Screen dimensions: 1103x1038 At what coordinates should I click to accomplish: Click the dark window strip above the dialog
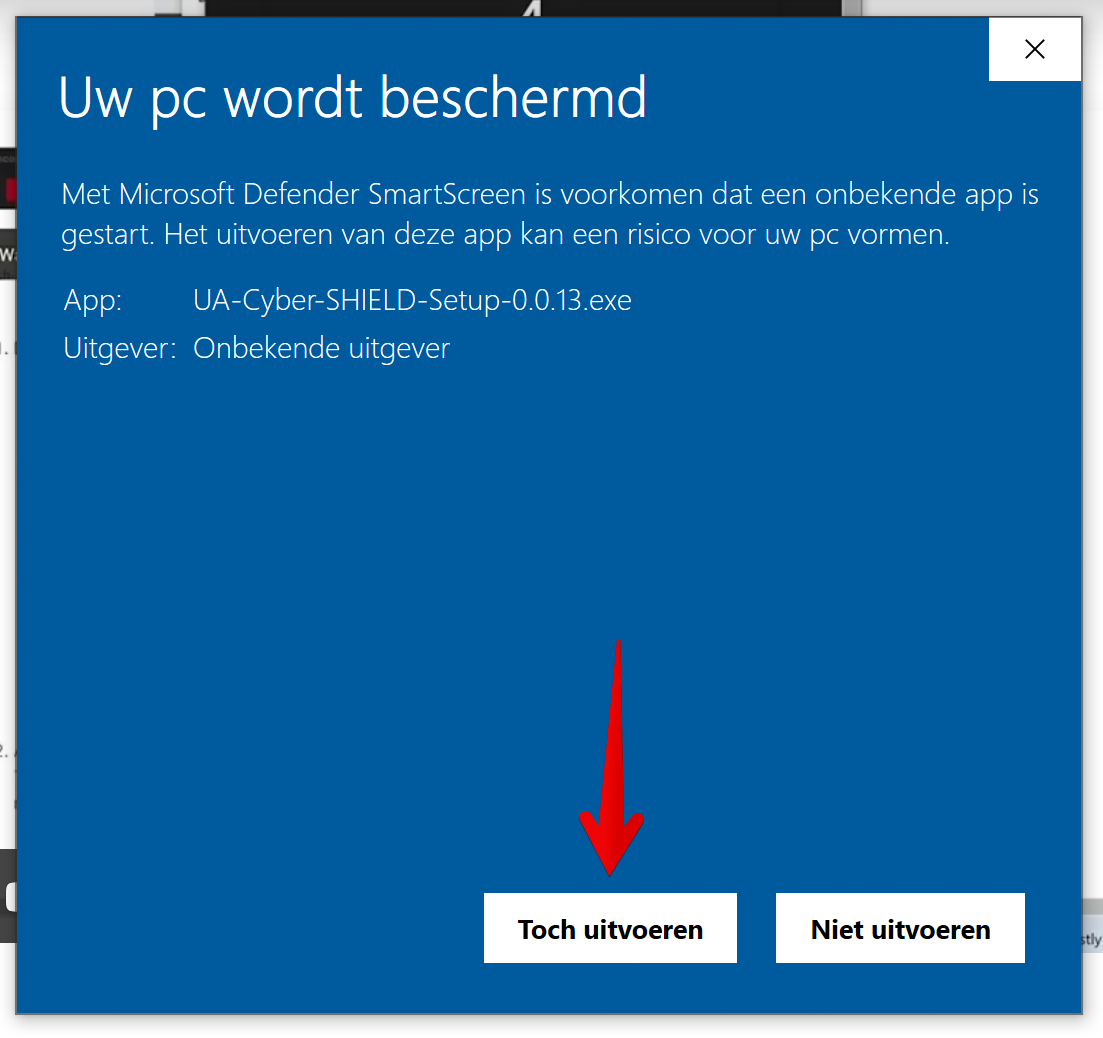point(523,8)
